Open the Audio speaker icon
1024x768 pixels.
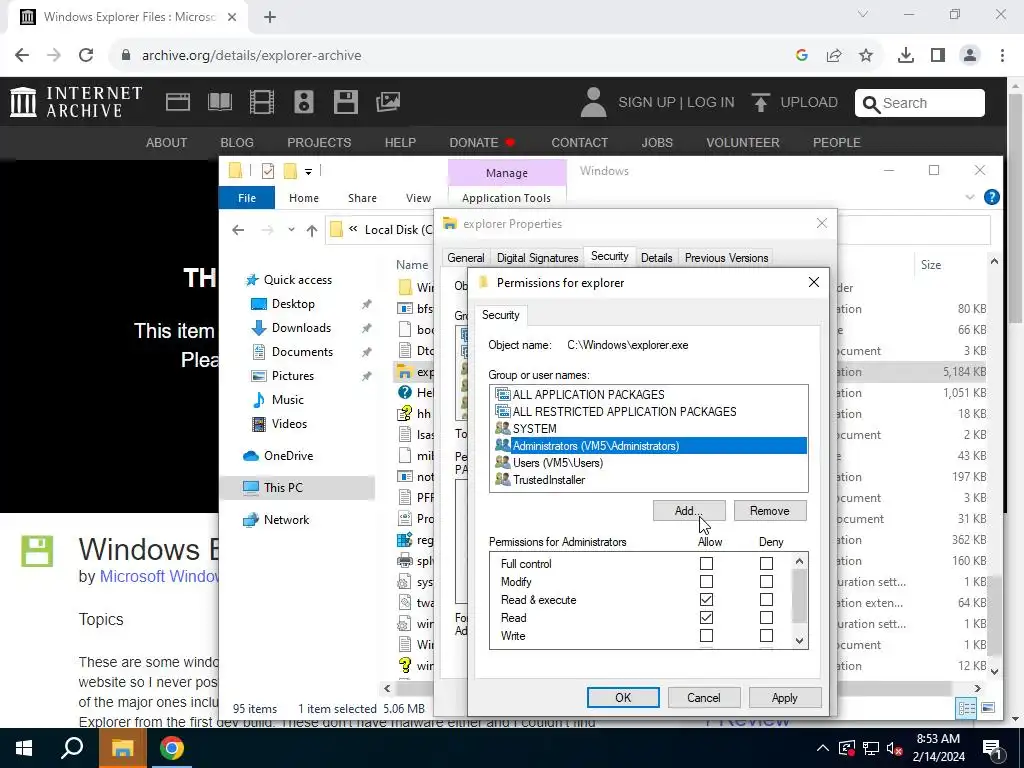coord(304,102)
